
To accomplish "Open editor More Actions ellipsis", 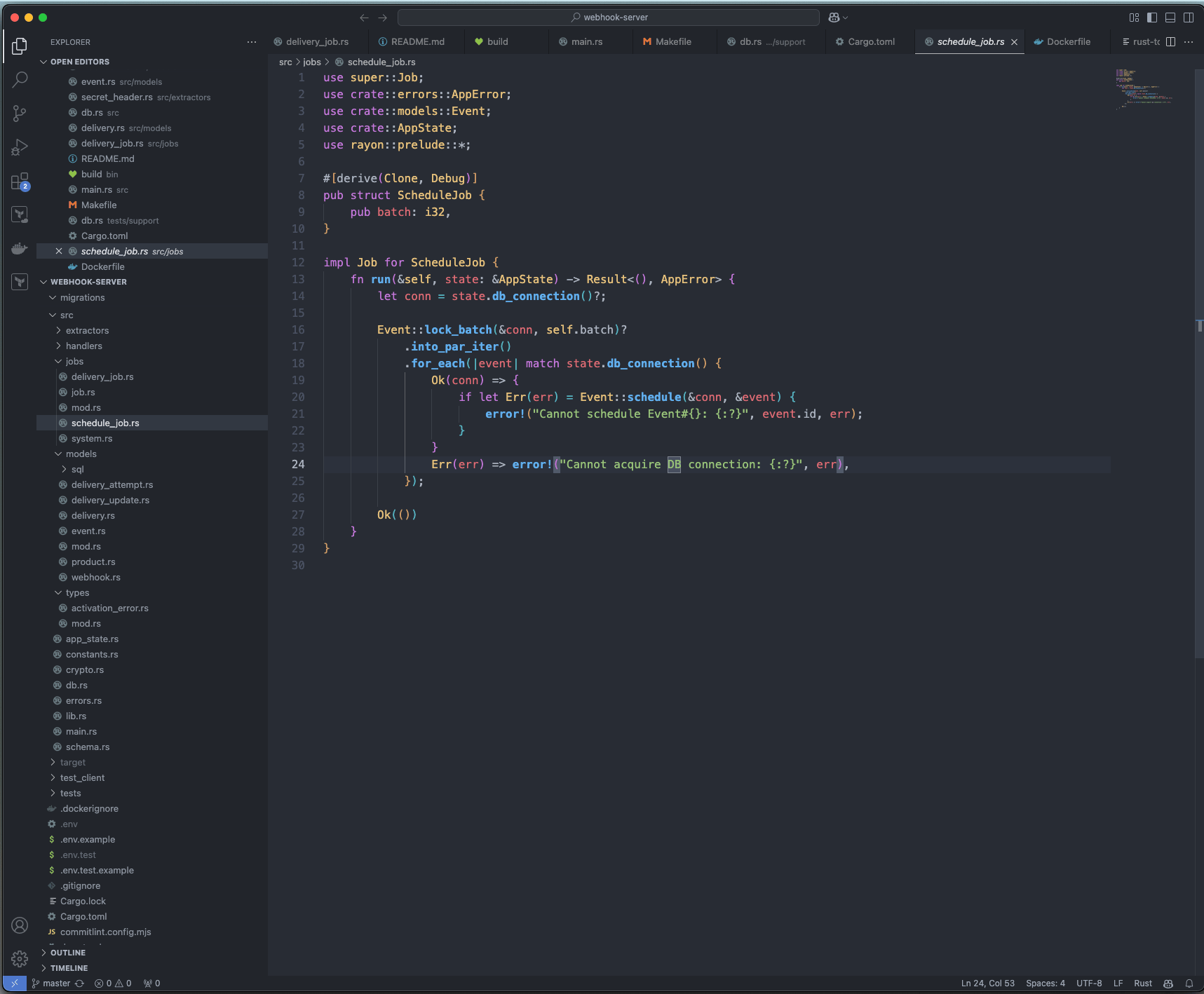I will (x=1189, y=41).
